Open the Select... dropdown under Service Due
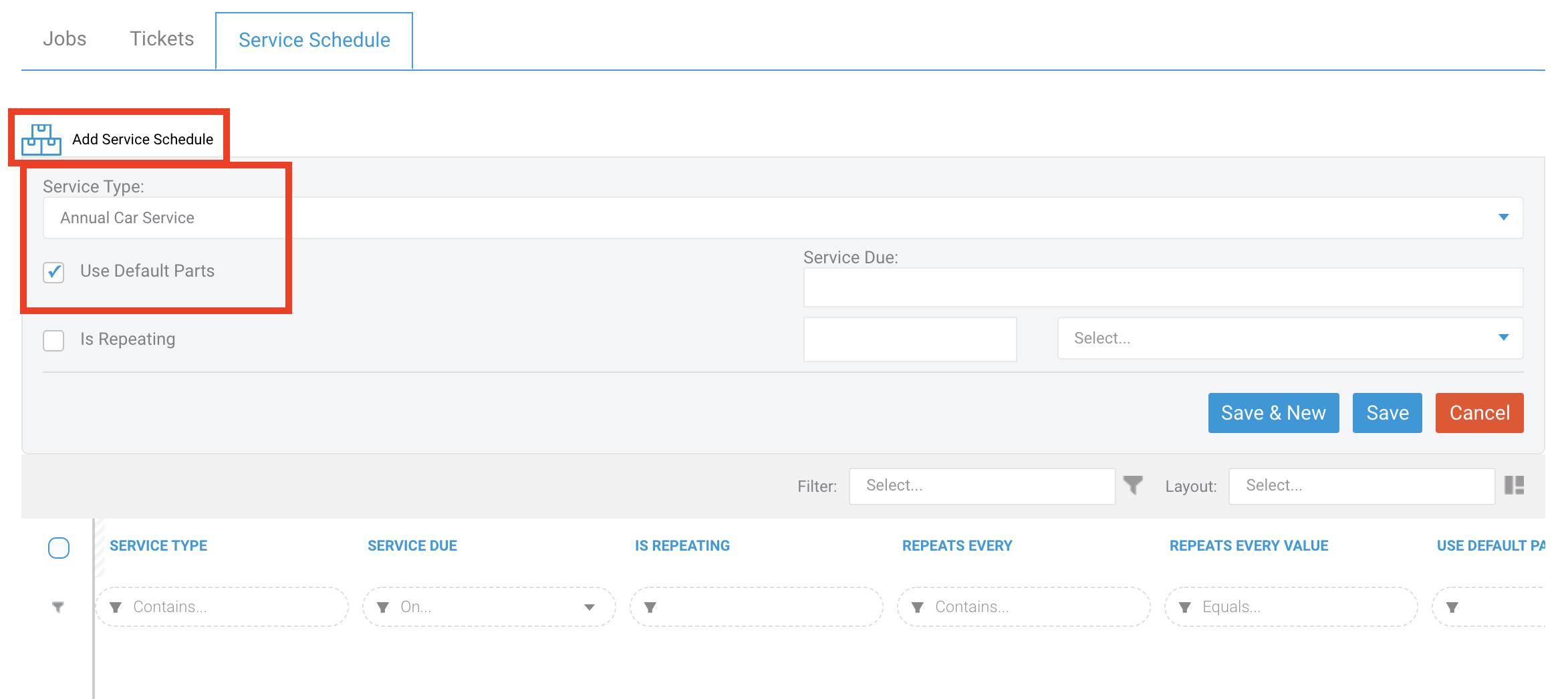Viewport: 1568px width, 699px height. click(1290, 338)
